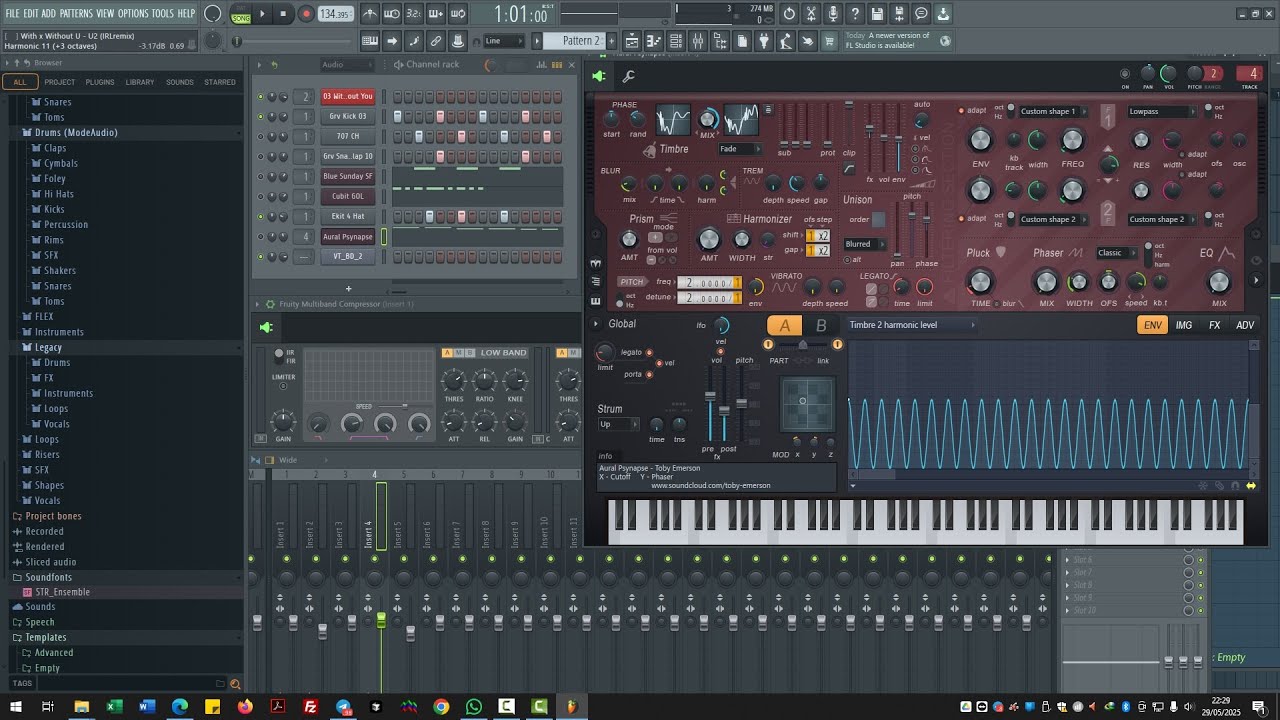This screenshot has width=1280, height=720.
Task: Click browser search magnifier icon
Action: click(235, 684)
